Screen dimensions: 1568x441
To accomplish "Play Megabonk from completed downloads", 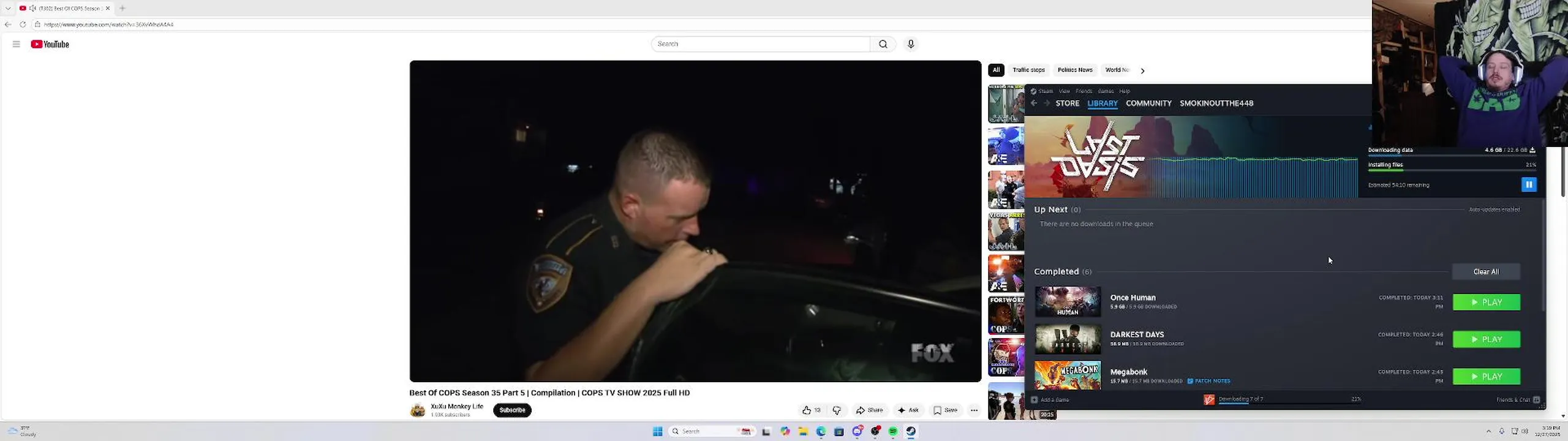I will [1486, 376].
